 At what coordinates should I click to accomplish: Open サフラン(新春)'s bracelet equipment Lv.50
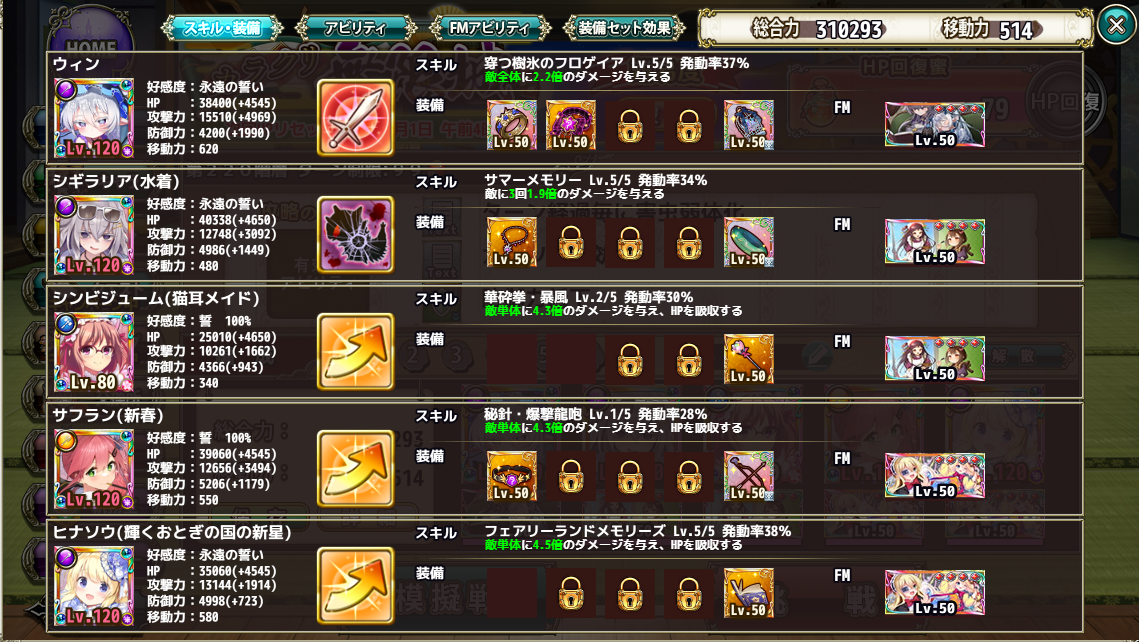click(x=511, y=476)
